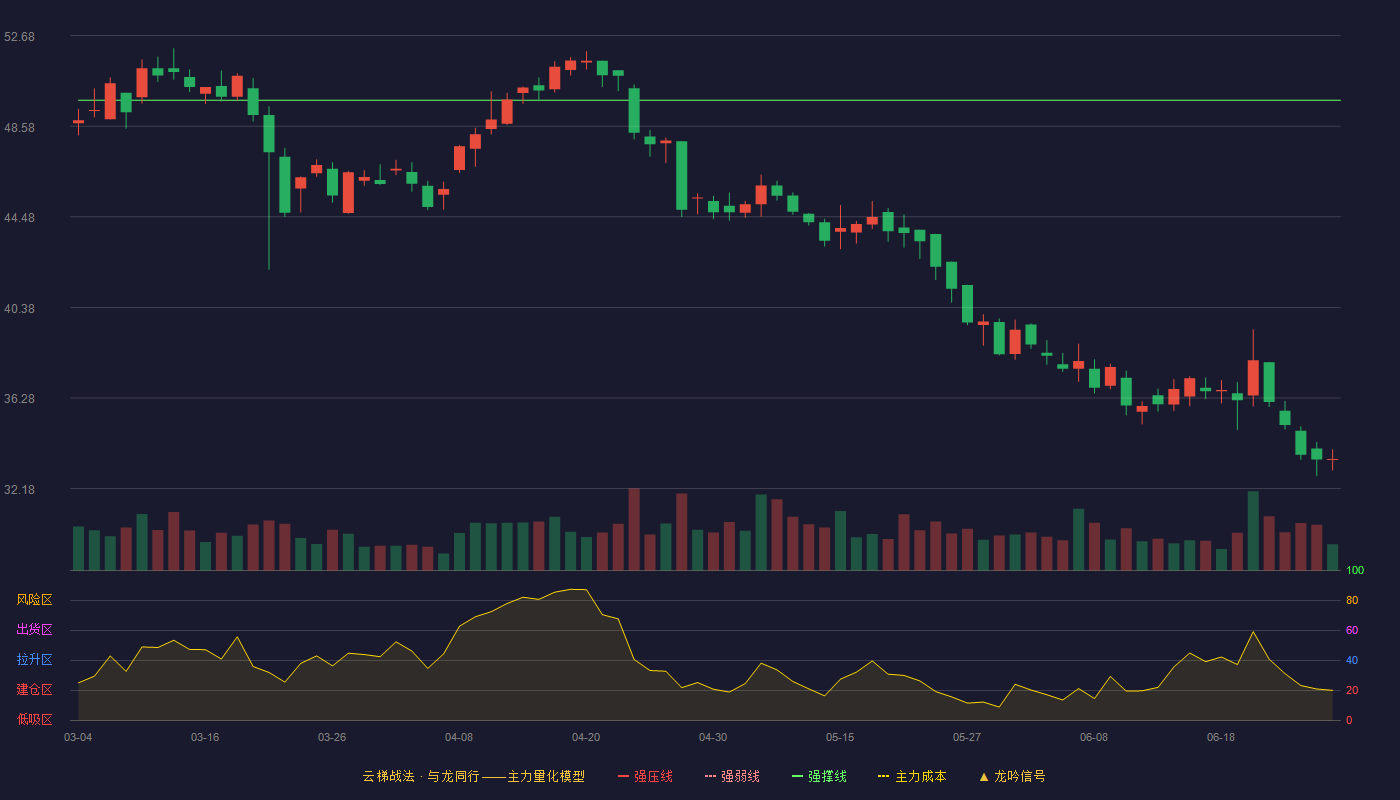
Task: Click the 03-26 date label
Action: [332, 737]
